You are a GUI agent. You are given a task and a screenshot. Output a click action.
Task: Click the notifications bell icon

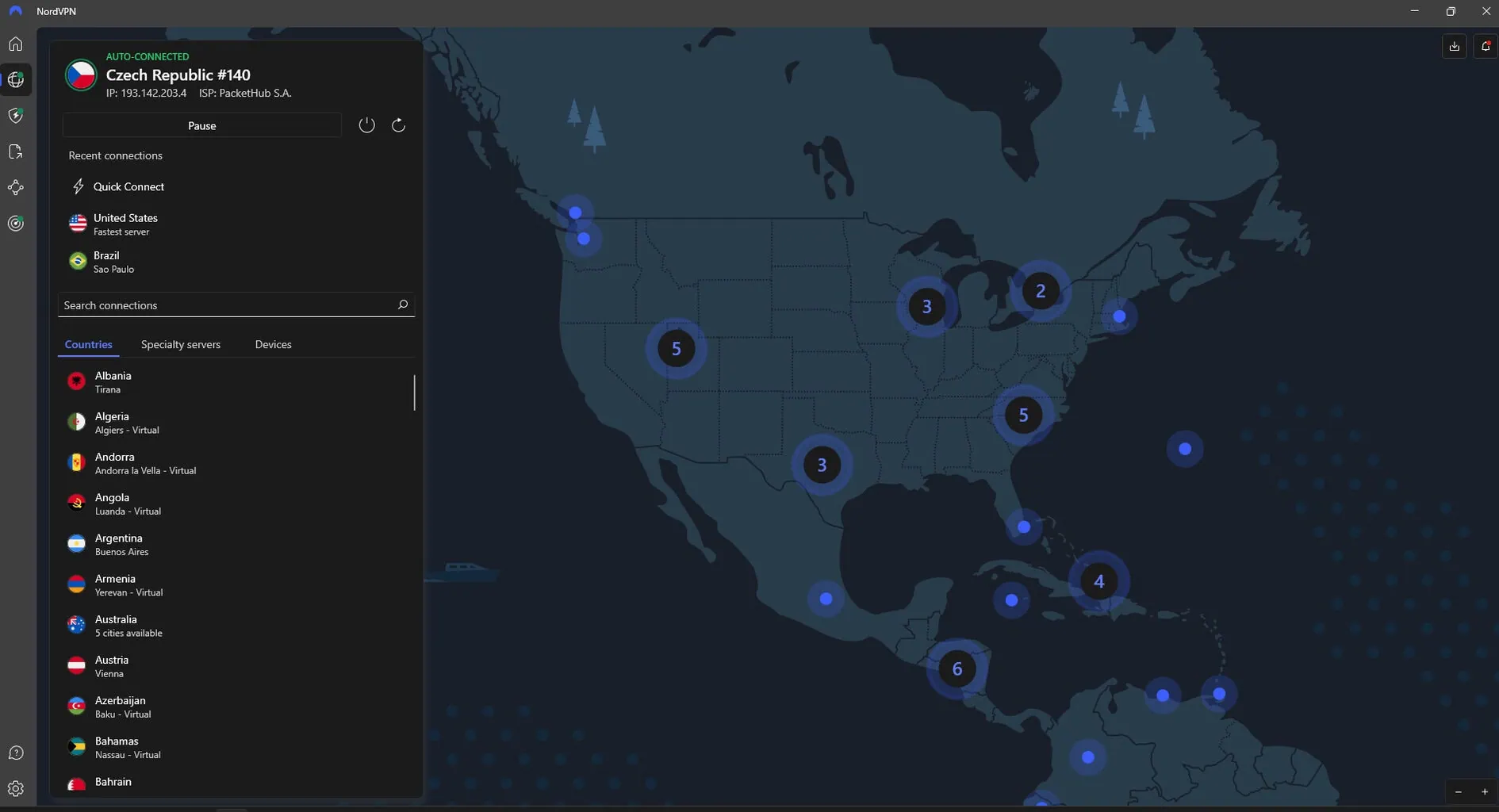[1486, 46]
